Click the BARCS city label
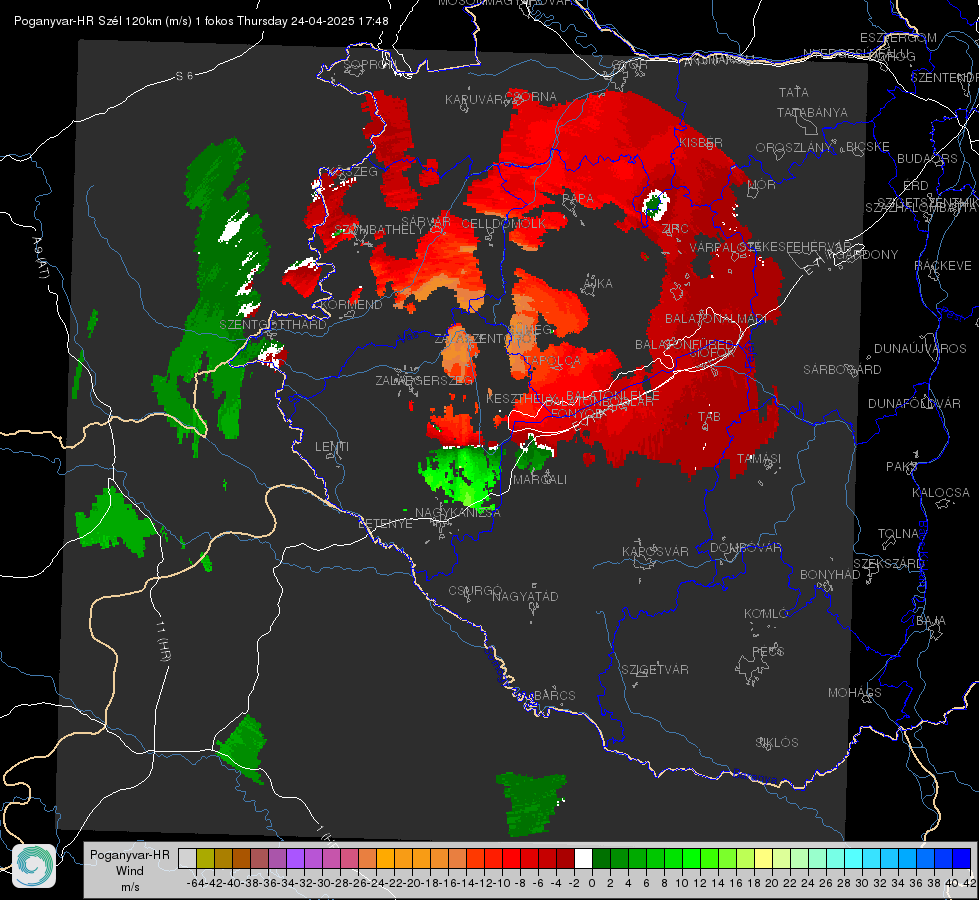Image resolution: width=979 pixels, height=900 pixels. [555, 695]
